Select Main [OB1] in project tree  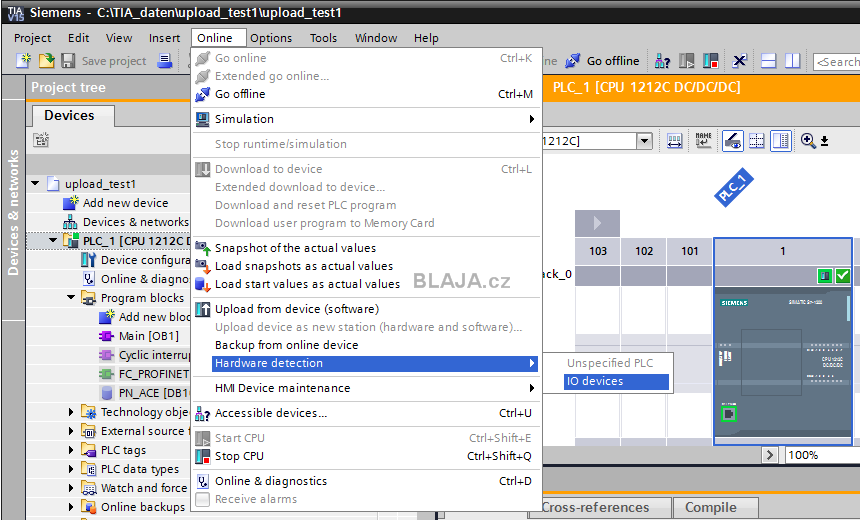(x=149, y=336)
